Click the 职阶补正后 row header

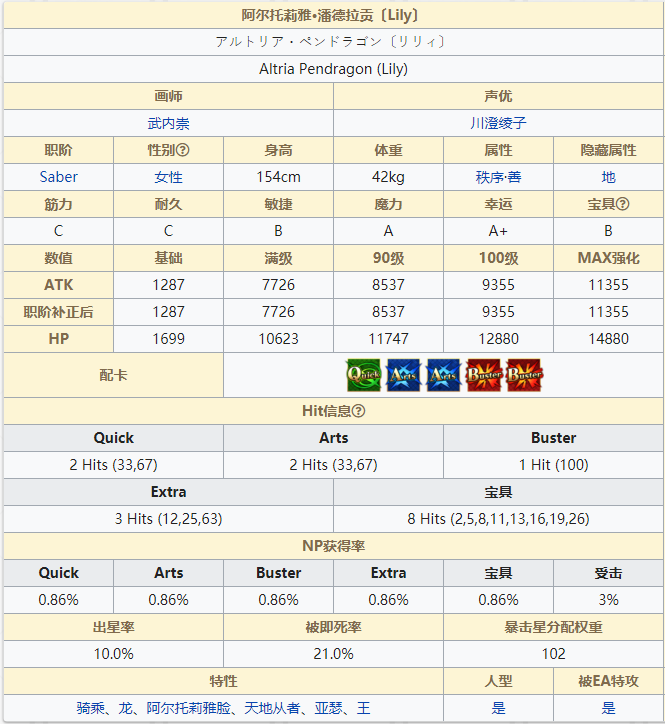coord(59,312)
